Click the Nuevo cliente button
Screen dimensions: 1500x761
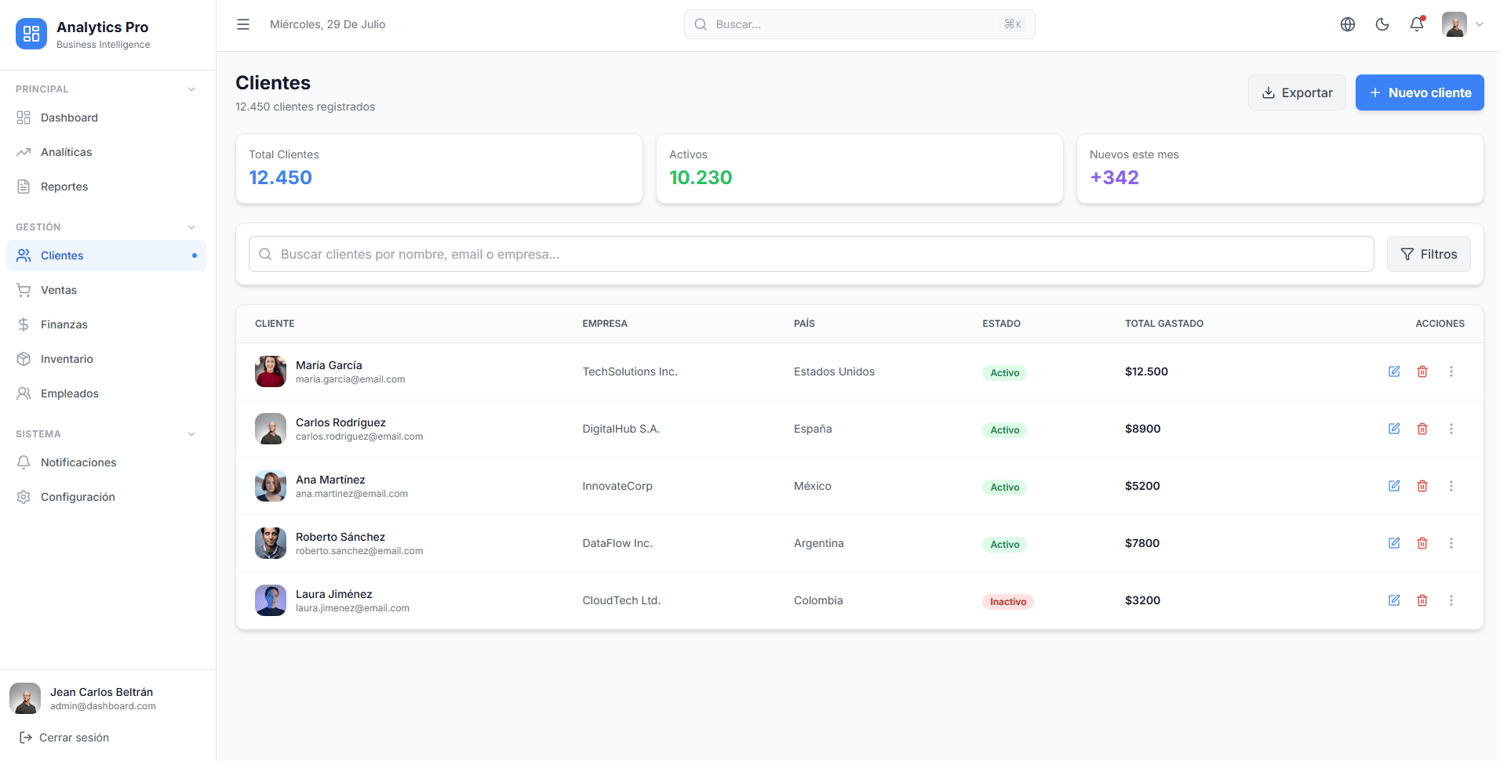1419,93
